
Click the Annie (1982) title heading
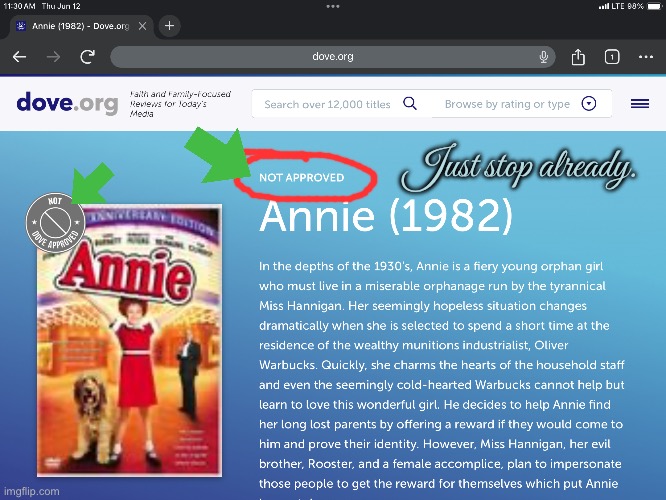click(386, 216)
